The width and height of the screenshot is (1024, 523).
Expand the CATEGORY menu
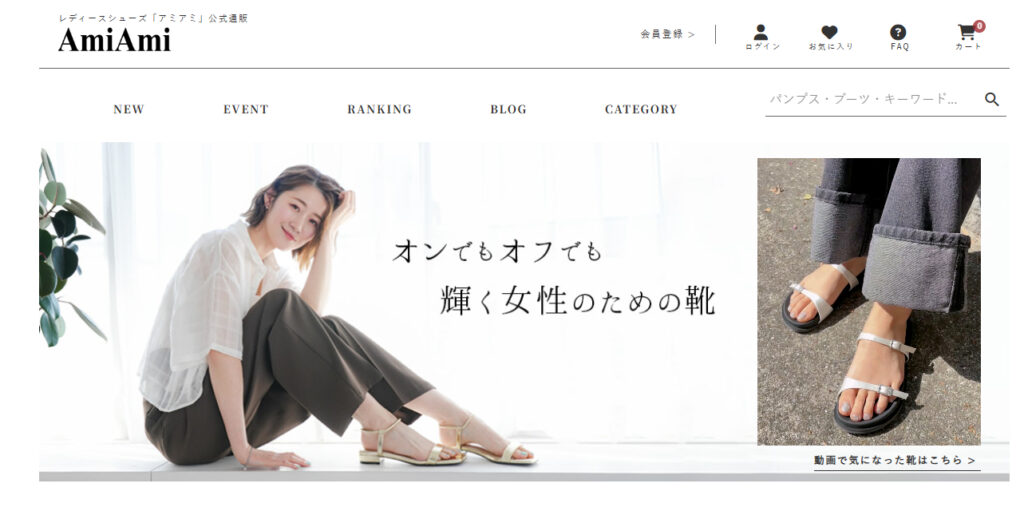click(641, 110)
